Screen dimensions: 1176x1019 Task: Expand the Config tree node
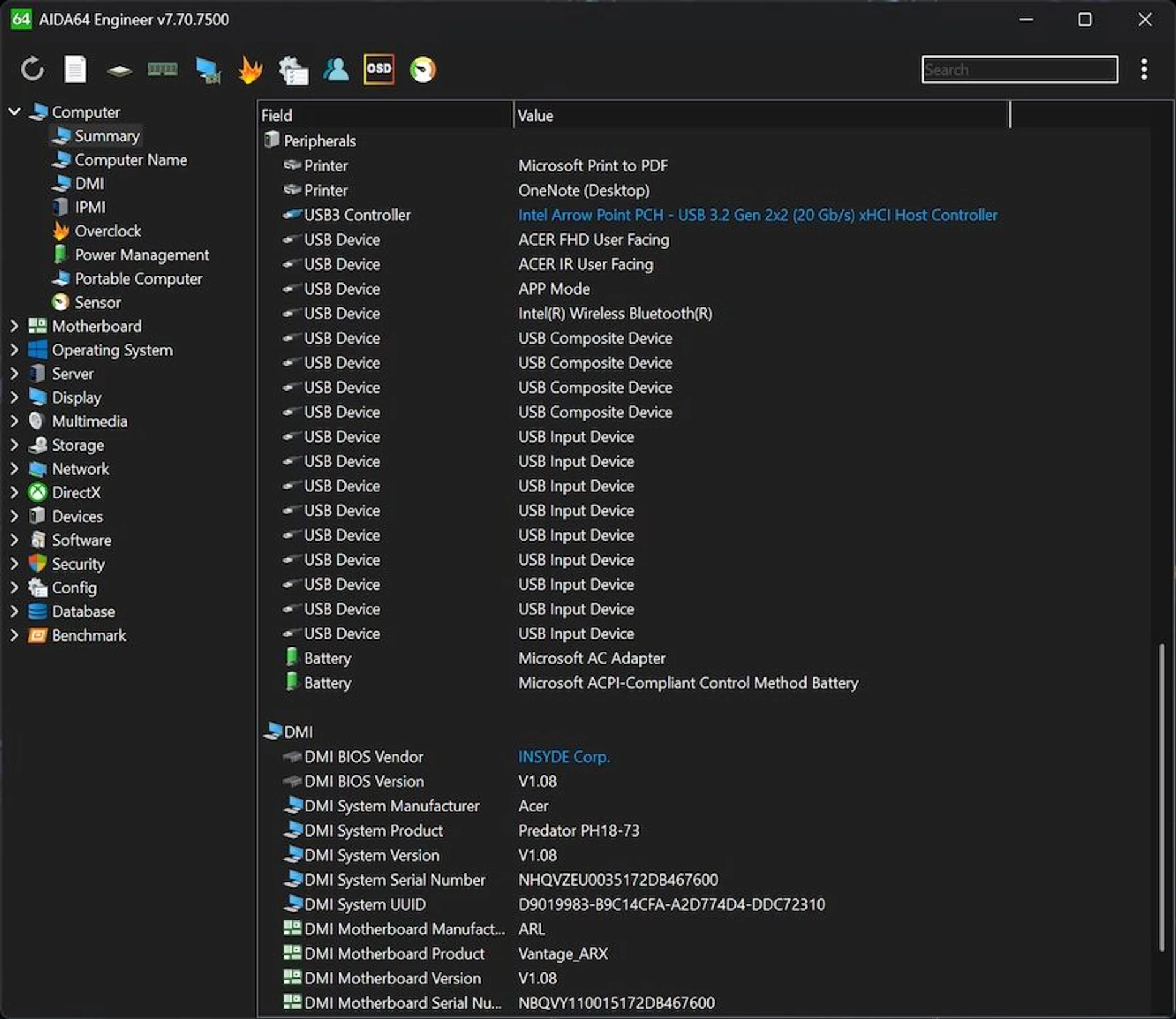click(15, 587)
